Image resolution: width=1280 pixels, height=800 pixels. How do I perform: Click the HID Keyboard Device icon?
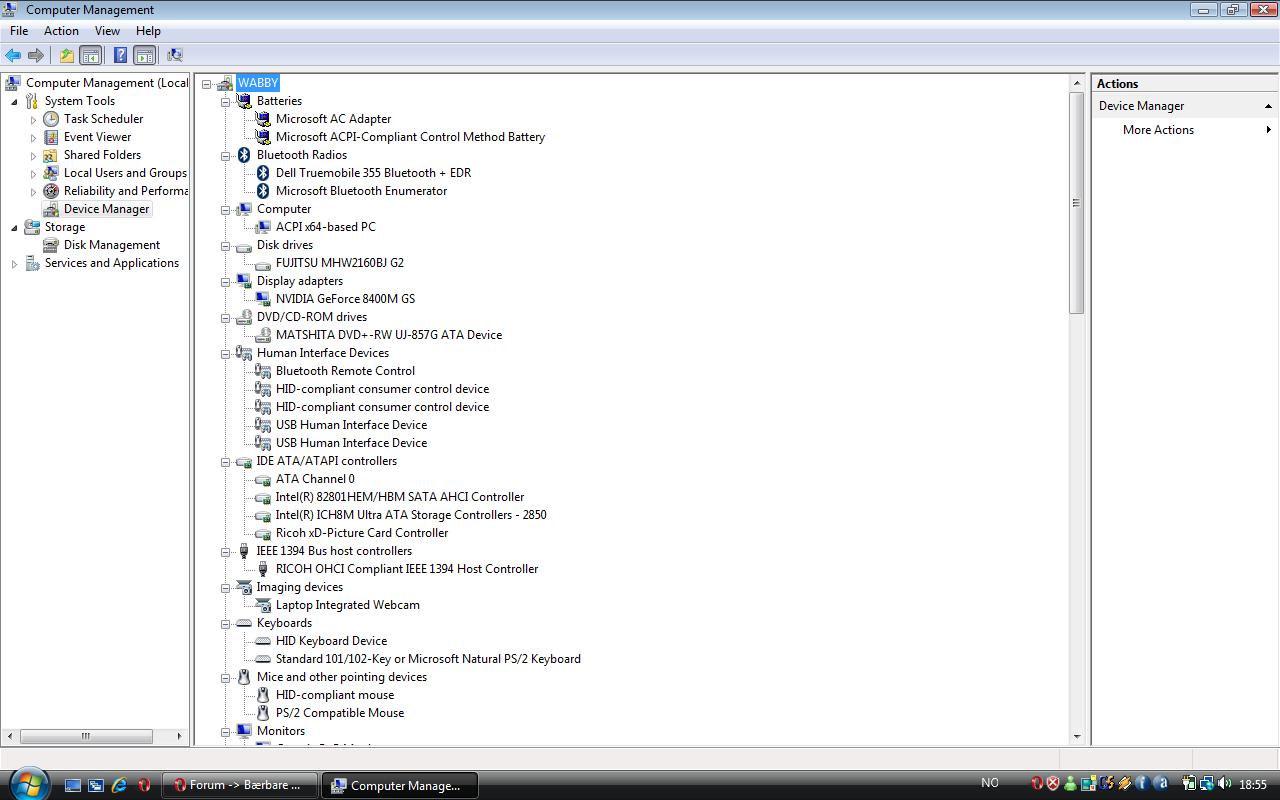[263, 641]
